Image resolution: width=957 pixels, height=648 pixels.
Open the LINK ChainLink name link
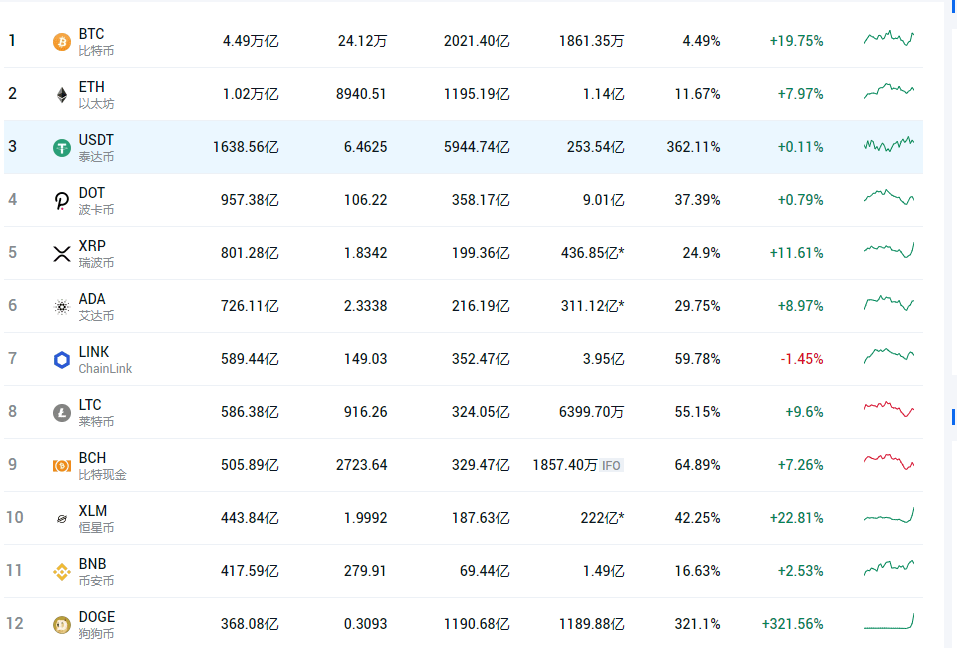coord(105,360)
